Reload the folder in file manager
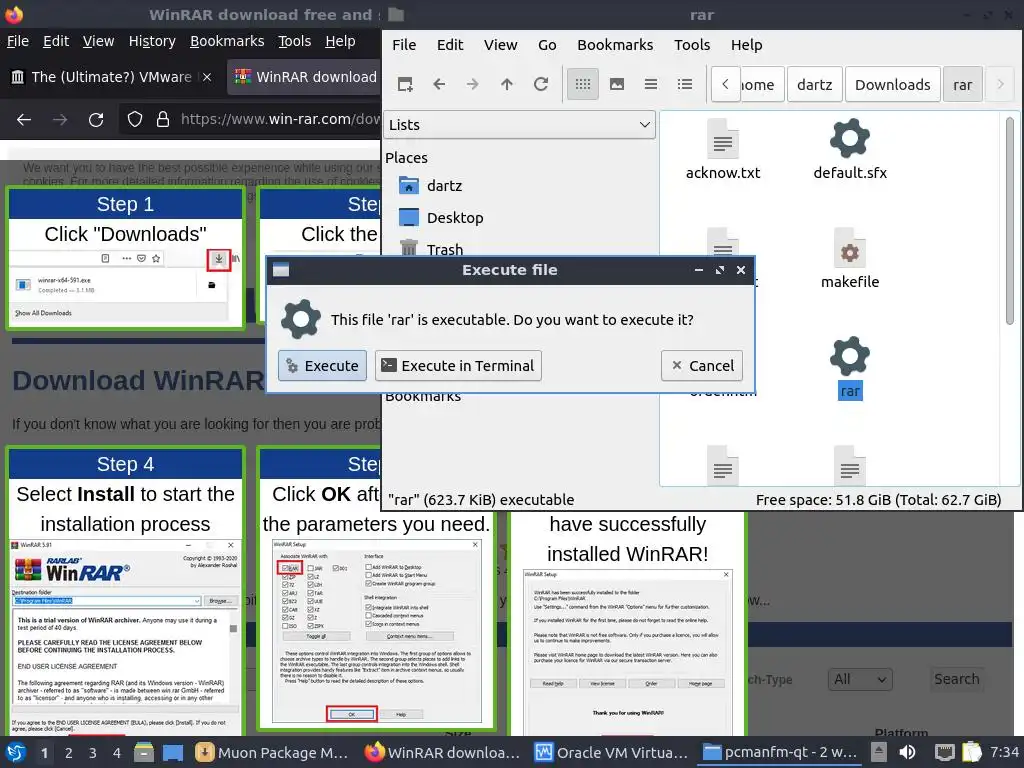Viewport: 1024px width, 768px height. 541,84
